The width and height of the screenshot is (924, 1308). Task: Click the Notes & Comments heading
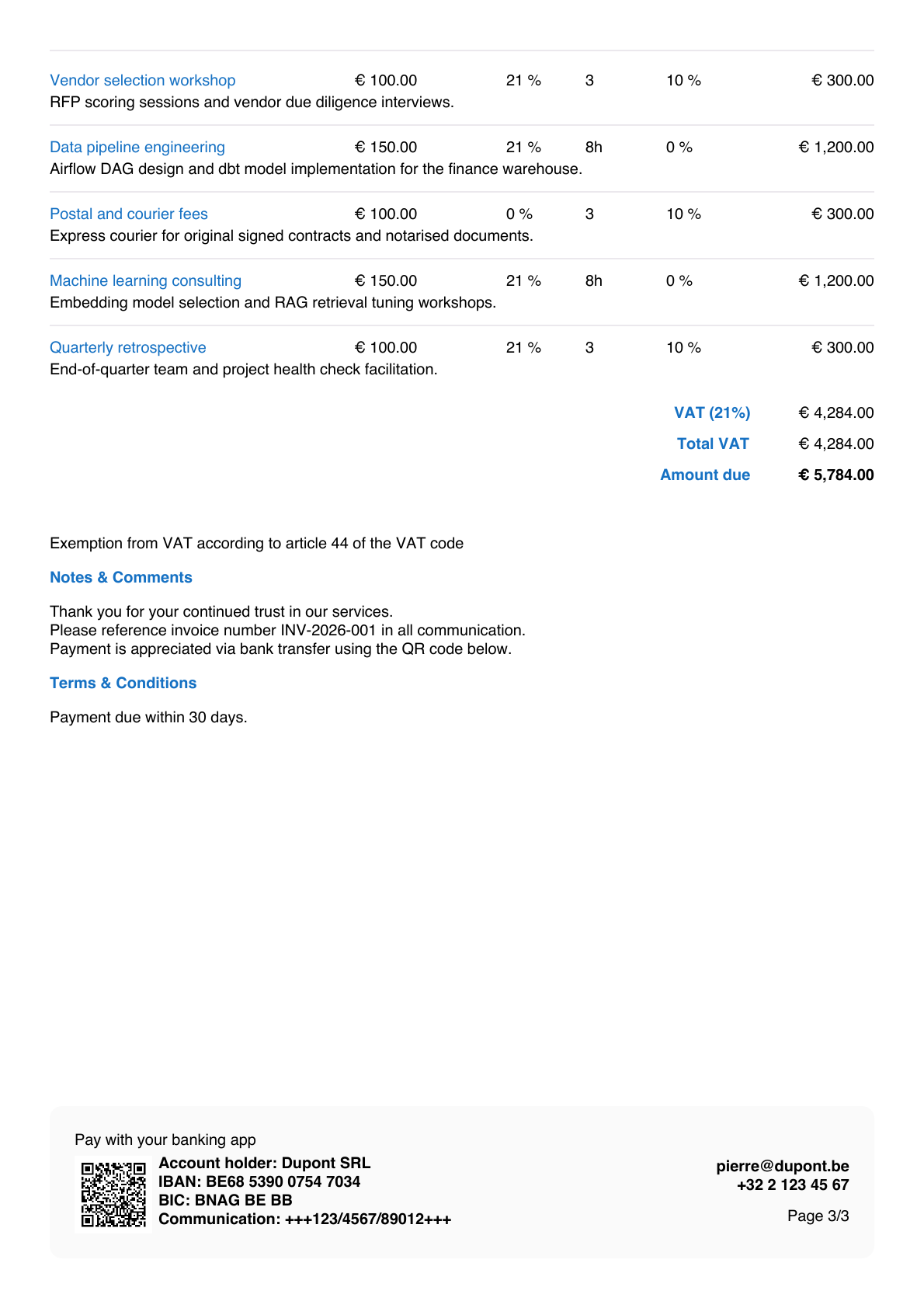click(x=121, y=577)
